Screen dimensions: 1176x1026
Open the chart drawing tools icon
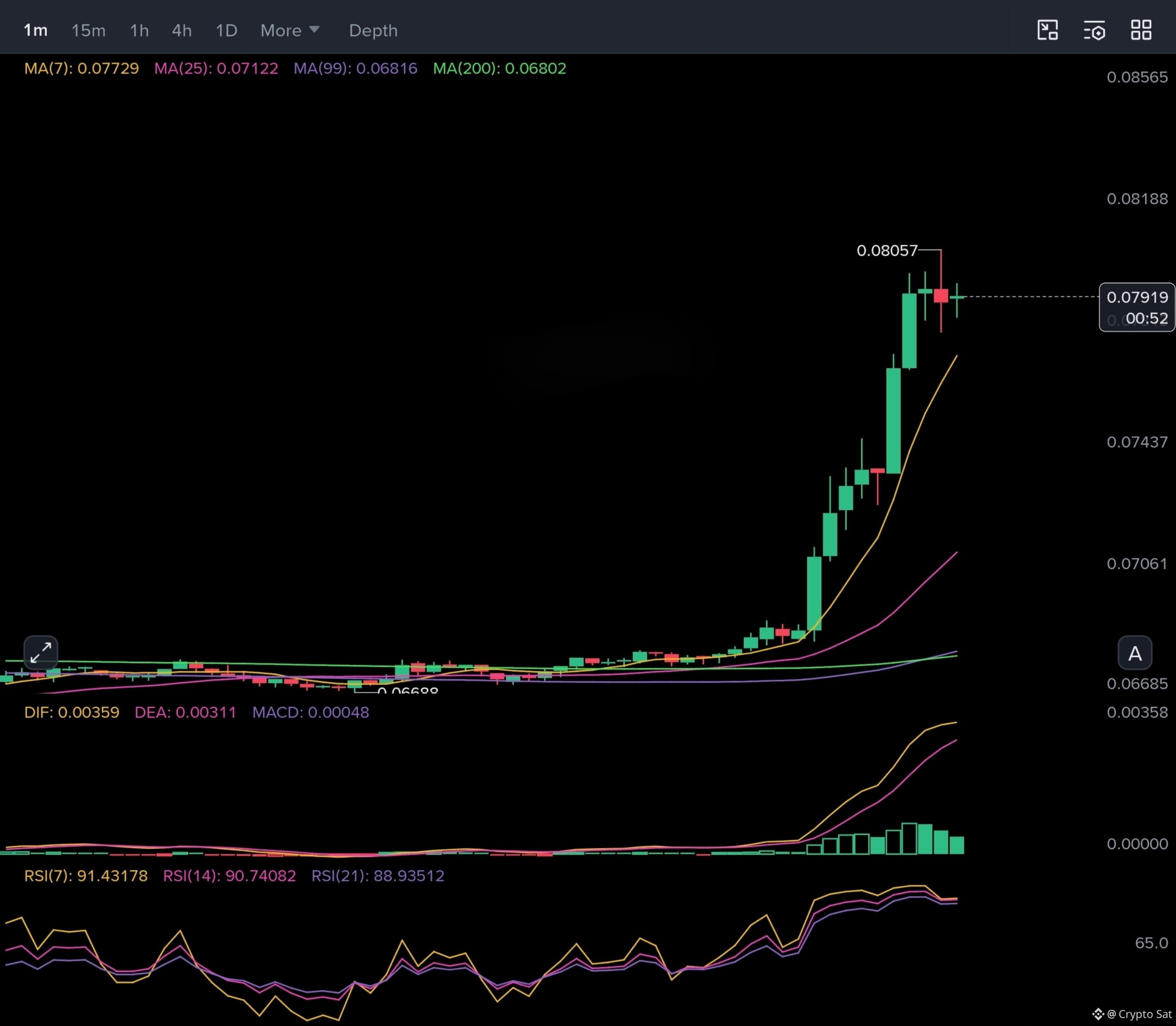point(1047,30)
